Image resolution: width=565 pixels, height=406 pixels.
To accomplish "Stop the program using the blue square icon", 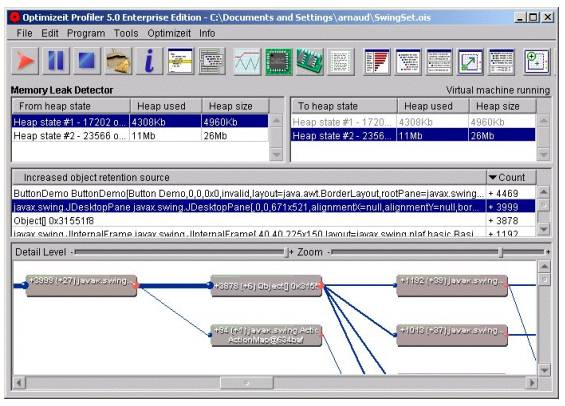I will pos(87,61).
